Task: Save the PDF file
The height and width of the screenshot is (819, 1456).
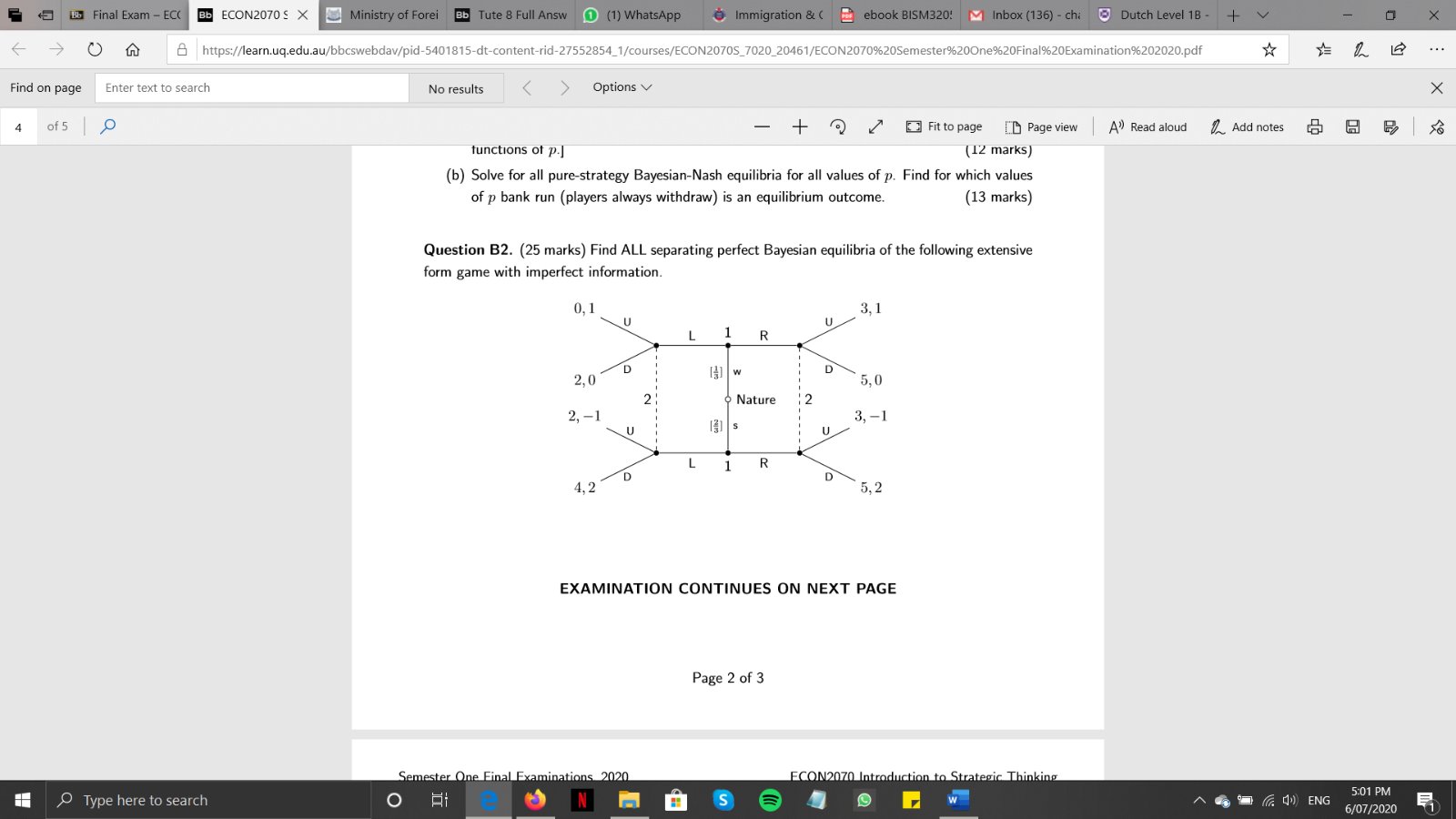Action: point(1352,126)
